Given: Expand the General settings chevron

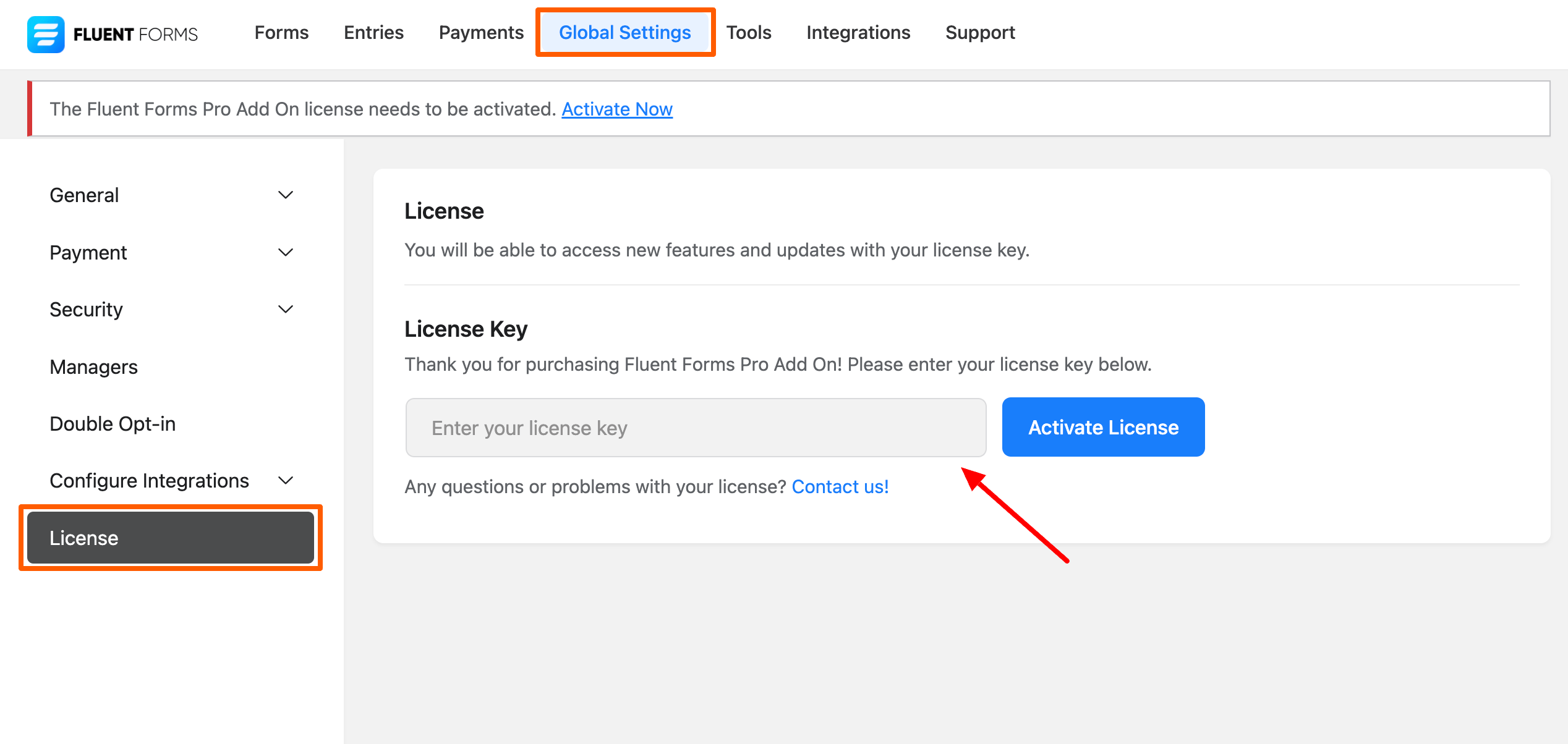Looking at the screenshot, I should (285, 195).
